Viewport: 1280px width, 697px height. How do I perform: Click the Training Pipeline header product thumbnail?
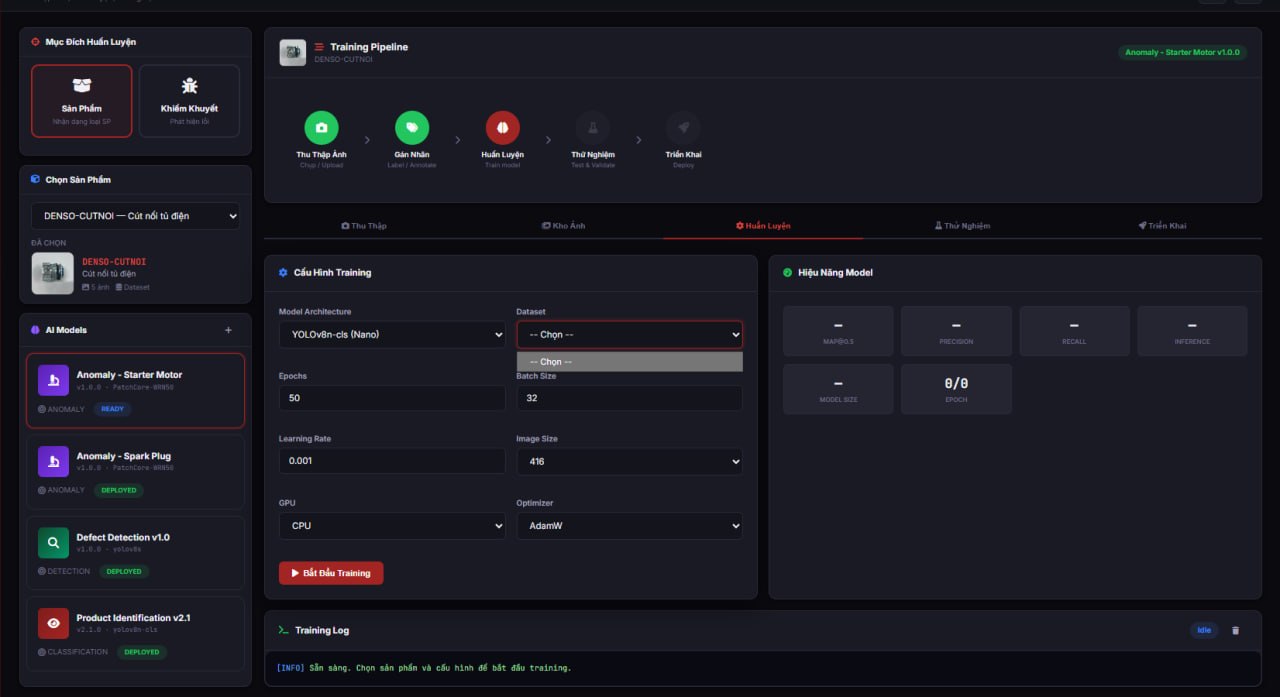292,52
